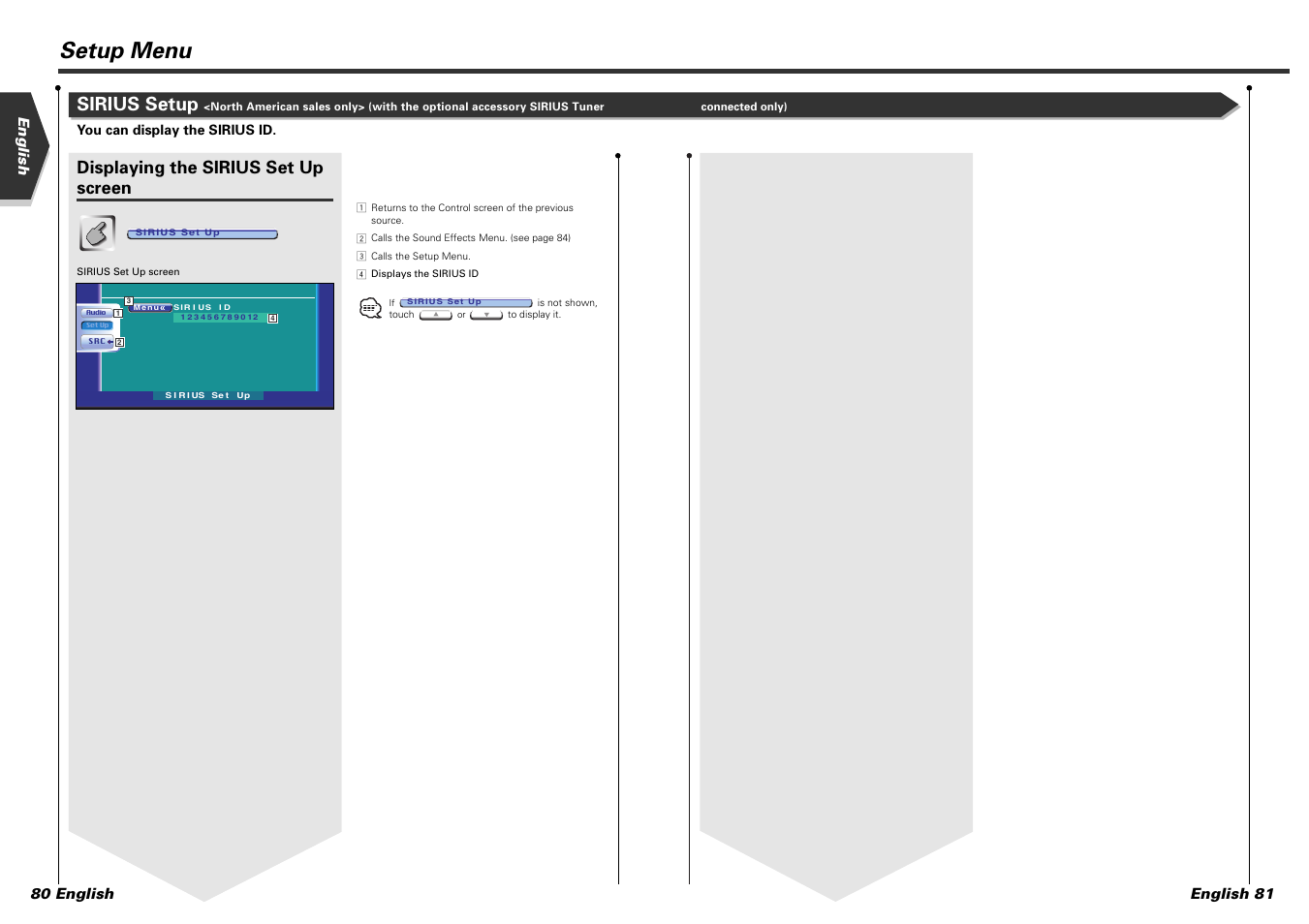Click 'Returns to the Control screen' description
Viewport: 1309px width, 924px height.
point(472,214)
